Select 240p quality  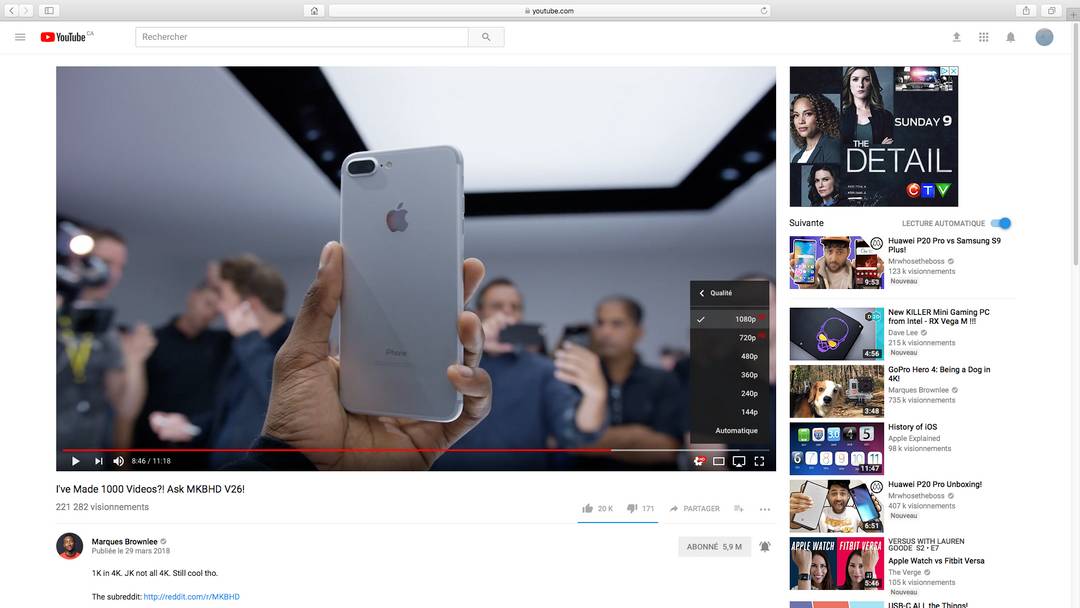click(730, 394)
